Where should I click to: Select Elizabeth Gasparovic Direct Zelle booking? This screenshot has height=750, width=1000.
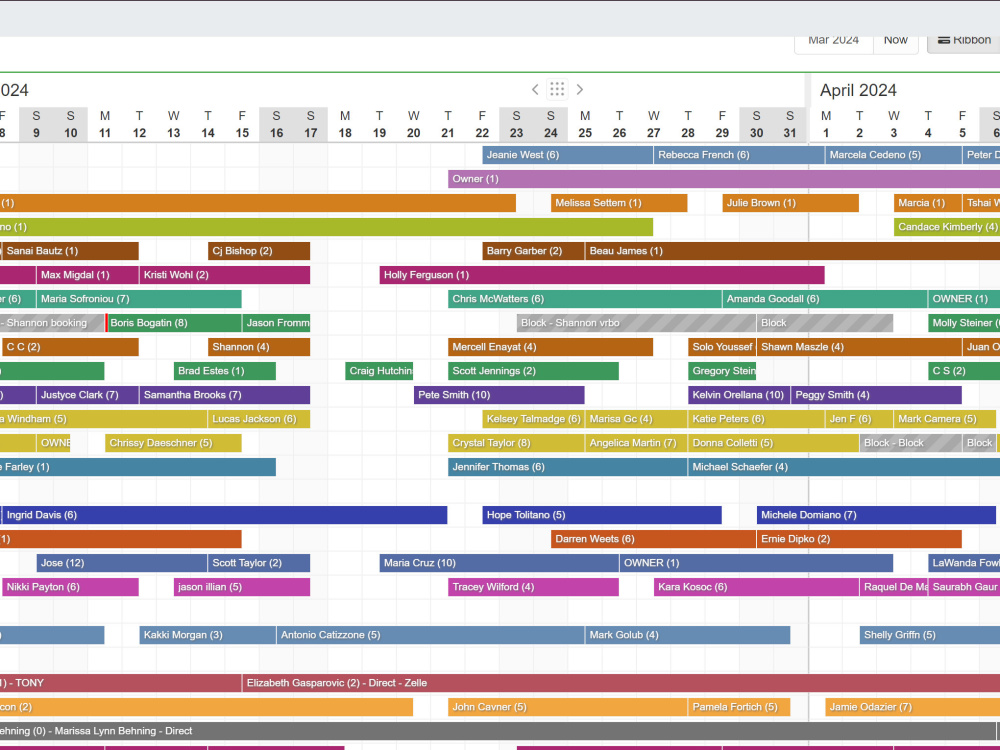[x=621, y=683]
